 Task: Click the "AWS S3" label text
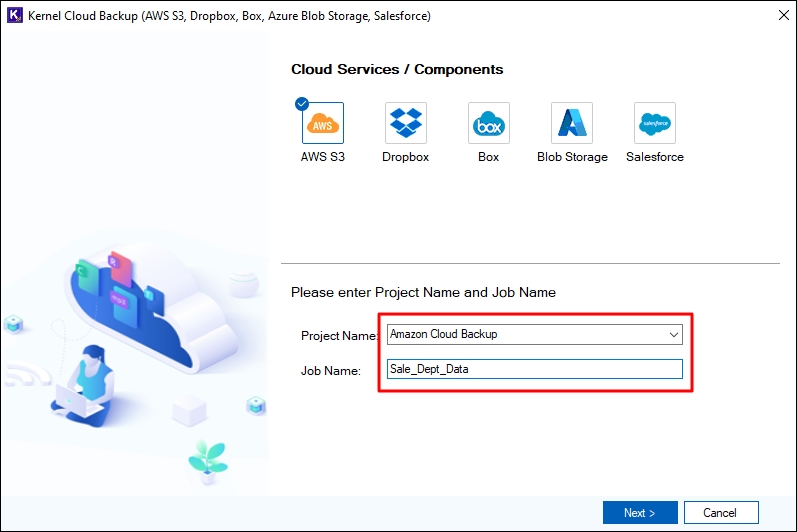[323, 157]
